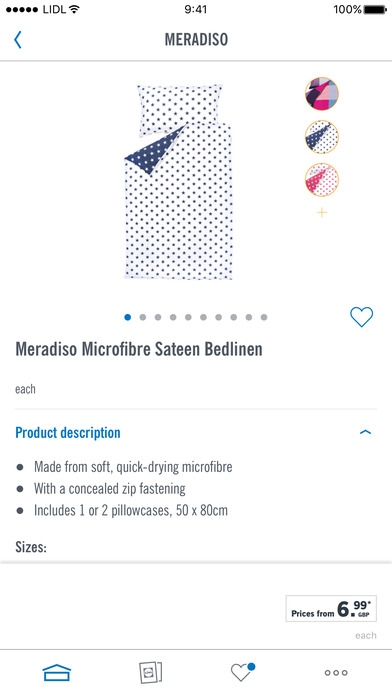This screenshot has width=392, height=696.
Task: Jump to second image pagination dot
Action: (143, 317)
